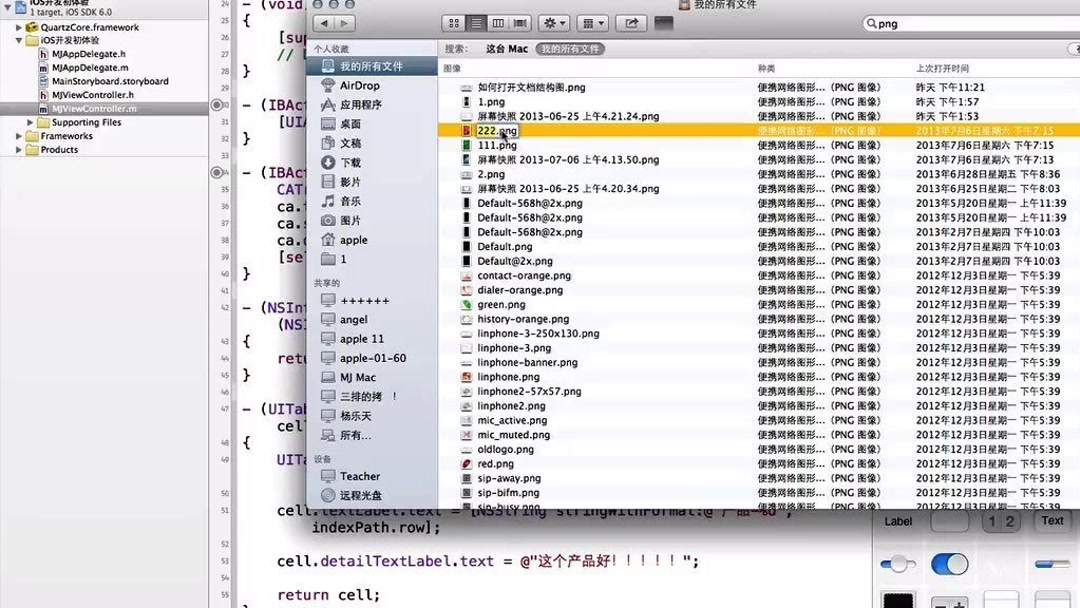Switch Finder to icon view

click(x=454, y=22)
